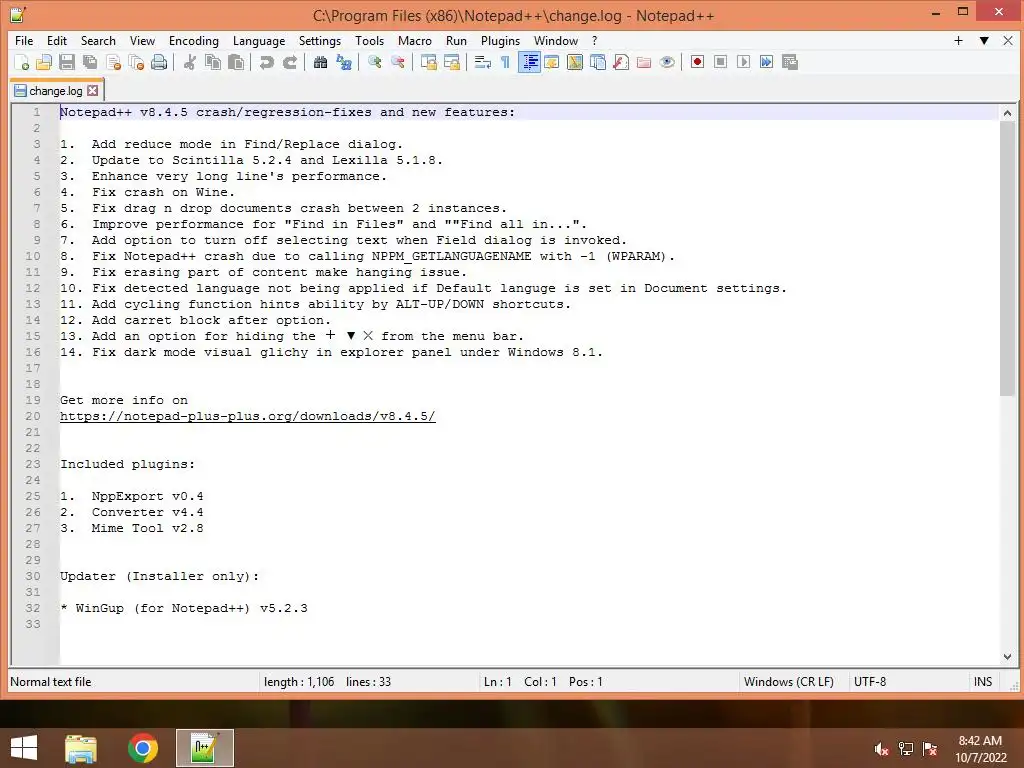Toggle synchronize vertical scrolling
1024x768 pixels.
click(x=428, y=62)
